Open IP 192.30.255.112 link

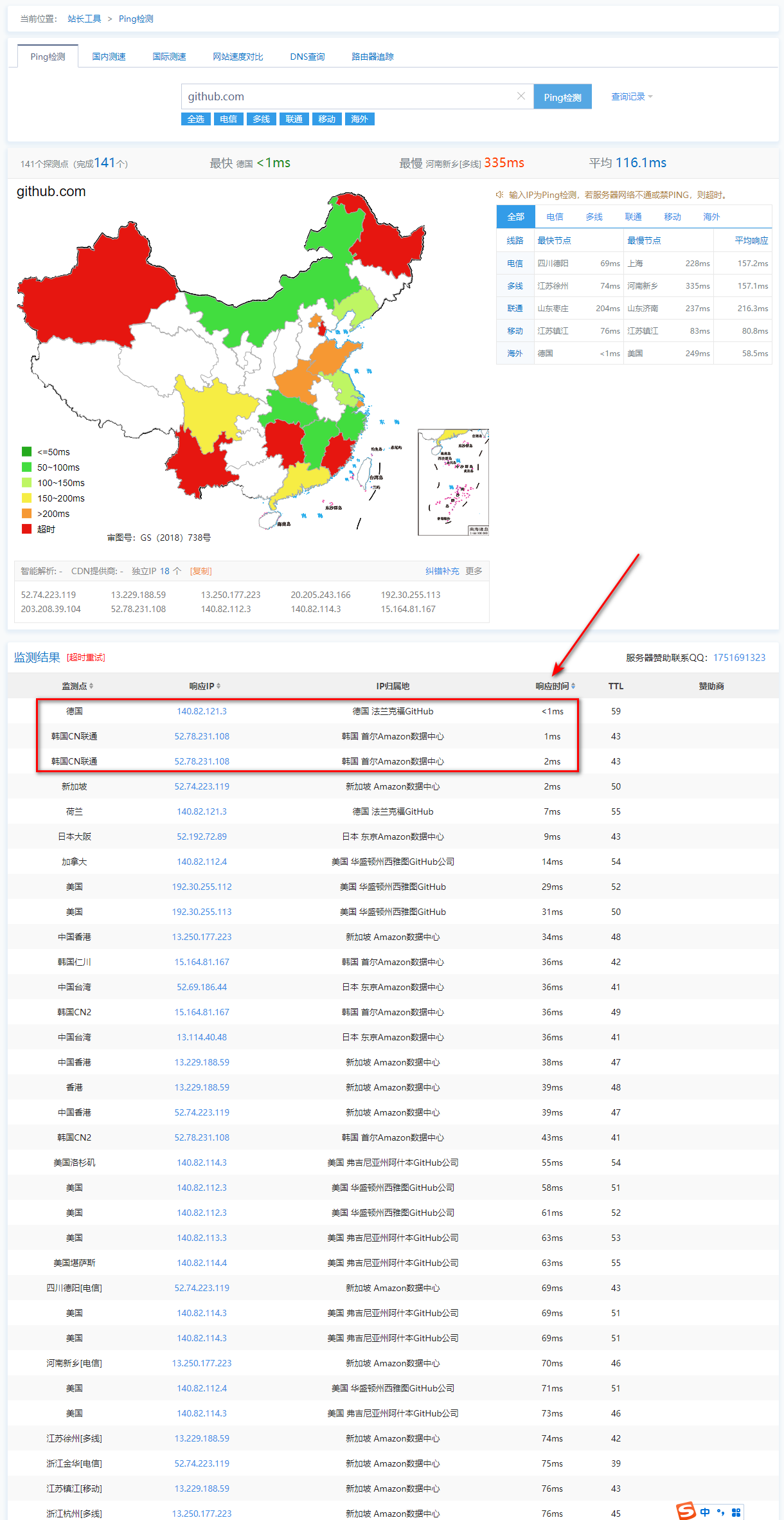pyautogui.click(x=202, y=887)
